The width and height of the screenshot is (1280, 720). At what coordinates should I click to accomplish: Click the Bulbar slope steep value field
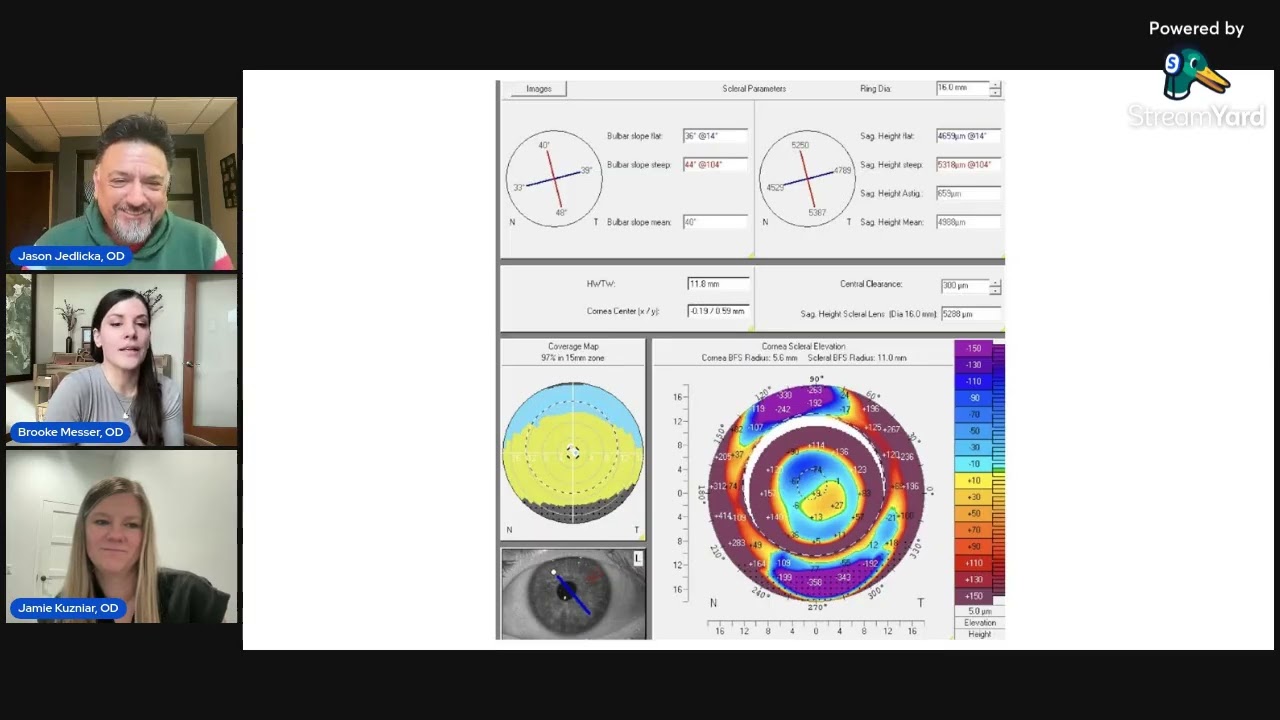715,165
